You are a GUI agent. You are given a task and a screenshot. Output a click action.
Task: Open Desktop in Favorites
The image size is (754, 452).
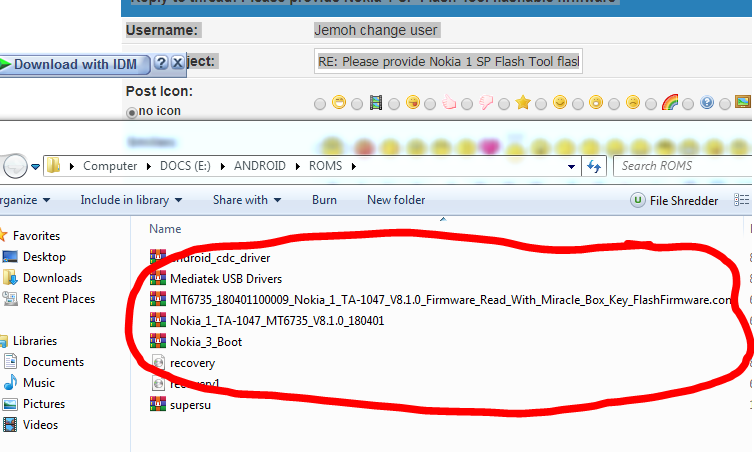pos(44,257)
